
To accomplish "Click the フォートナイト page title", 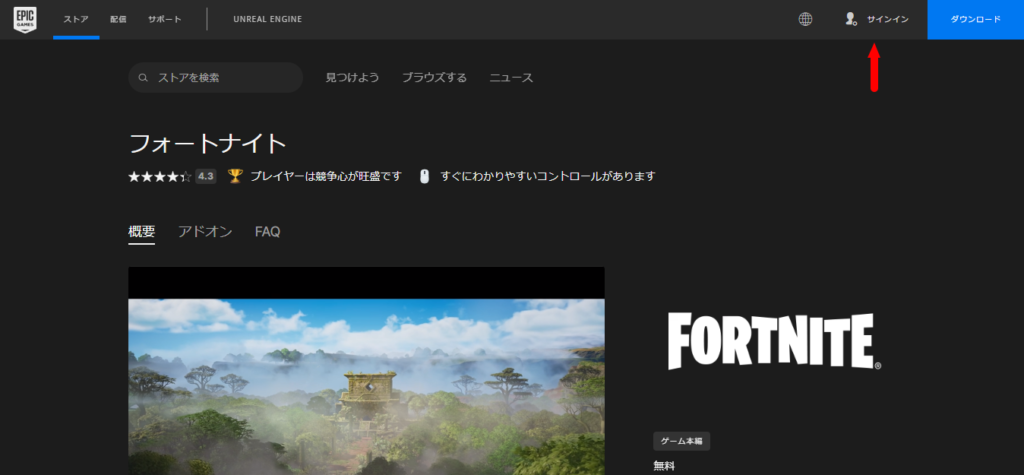I will coord(208,143).
